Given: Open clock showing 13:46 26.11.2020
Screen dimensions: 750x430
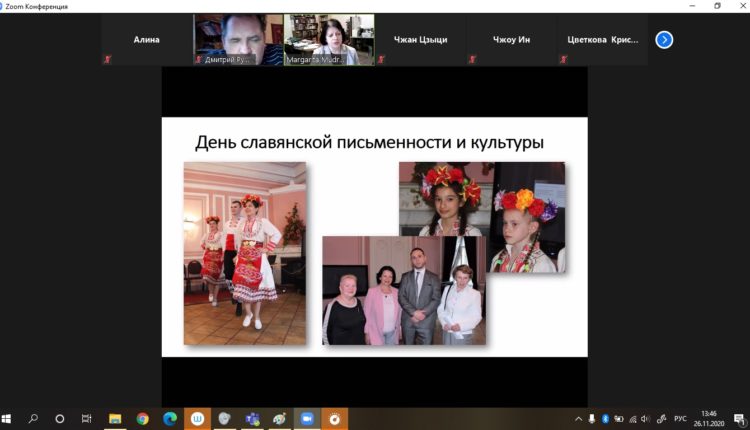Looking at the screenshot, I should pos(709,419).
